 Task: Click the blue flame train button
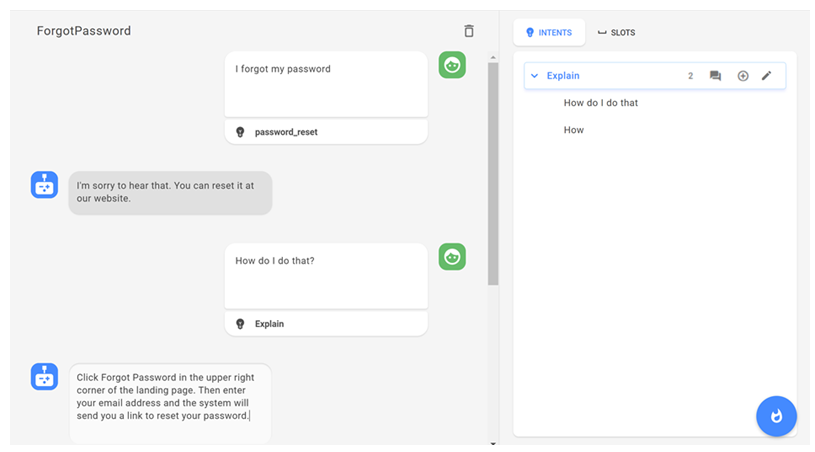777,416
